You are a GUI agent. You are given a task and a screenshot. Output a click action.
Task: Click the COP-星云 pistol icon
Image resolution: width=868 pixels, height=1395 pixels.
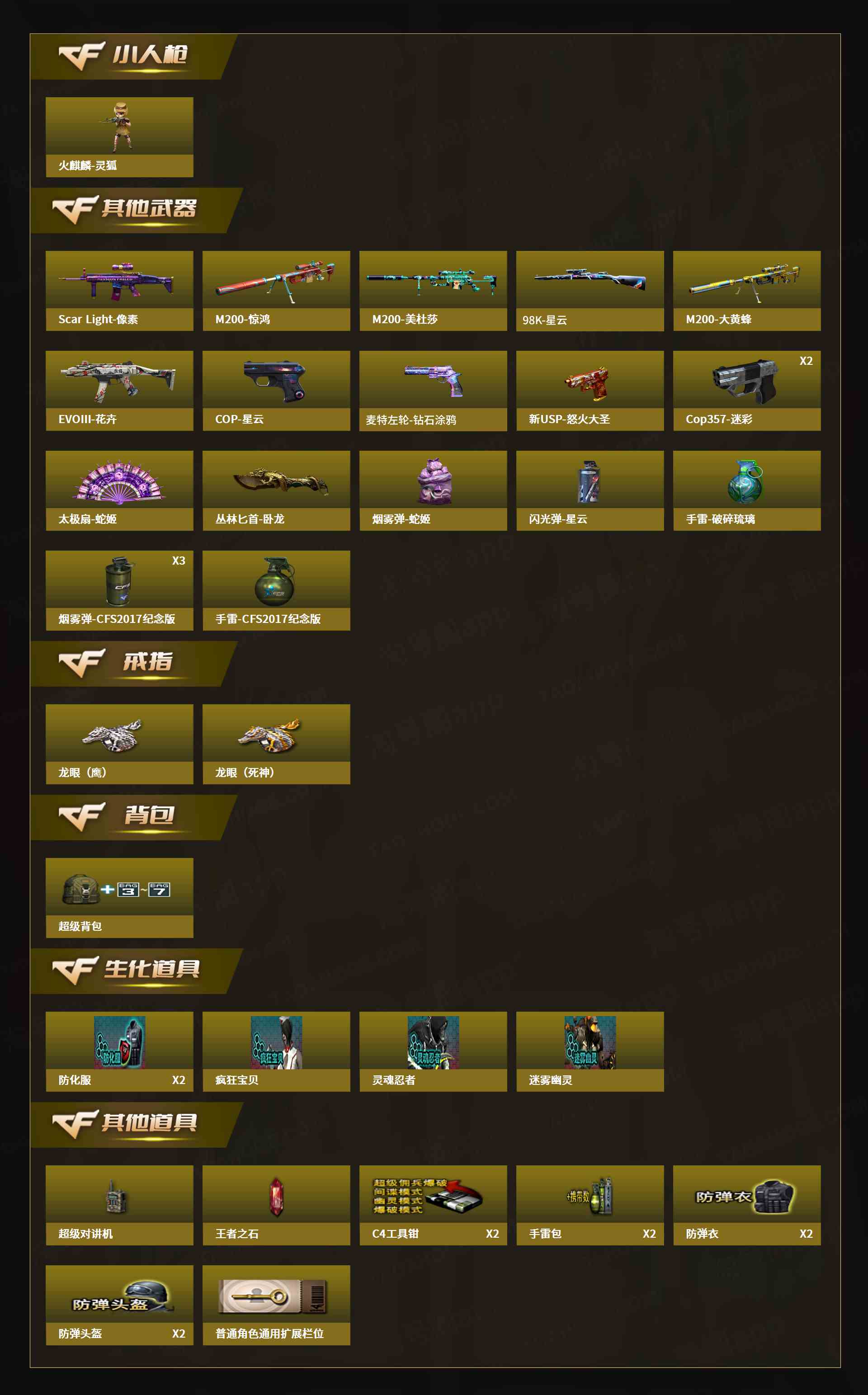(274, 380)
